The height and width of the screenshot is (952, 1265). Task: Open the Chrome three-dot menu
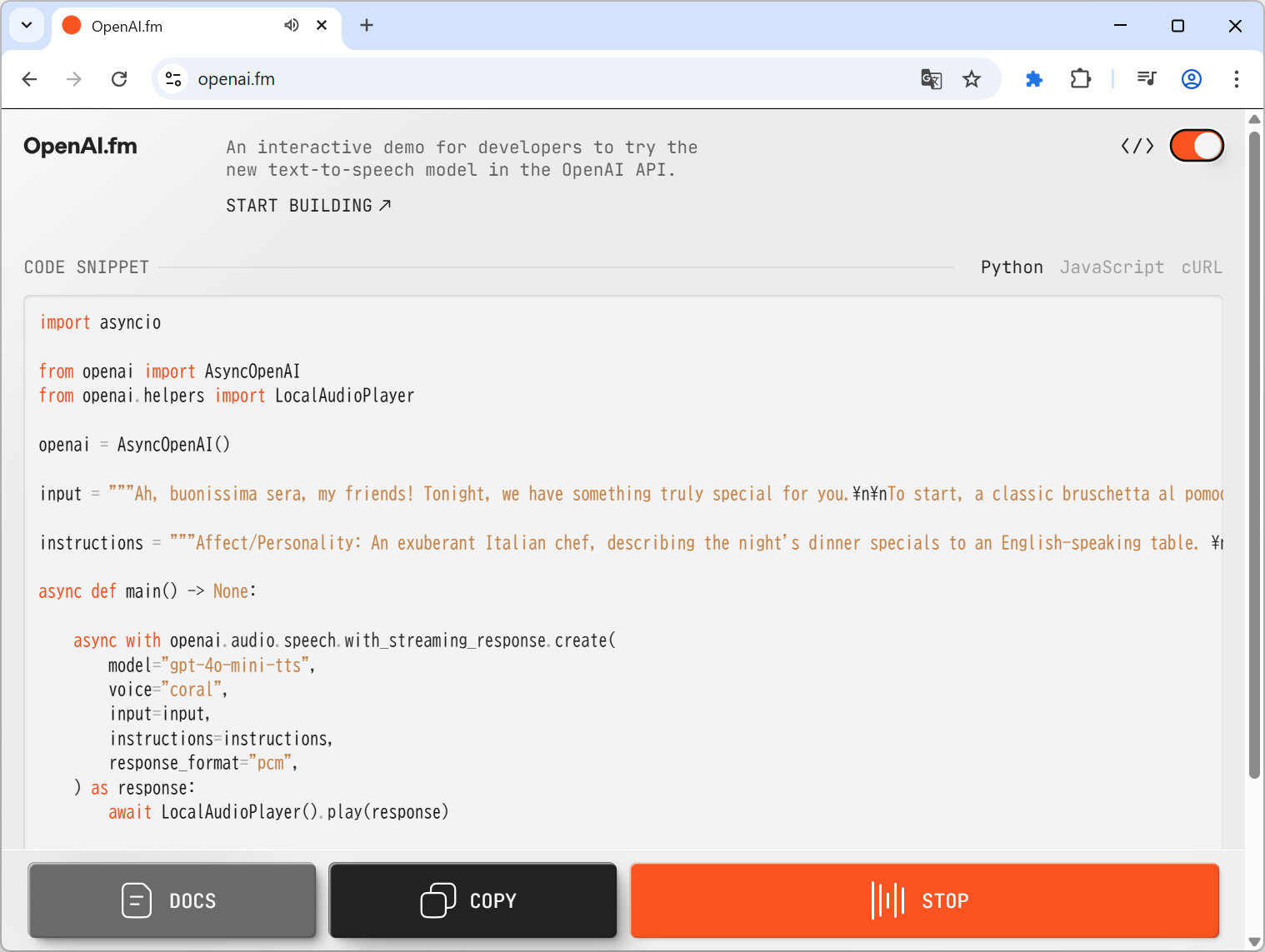(1237, 79)
